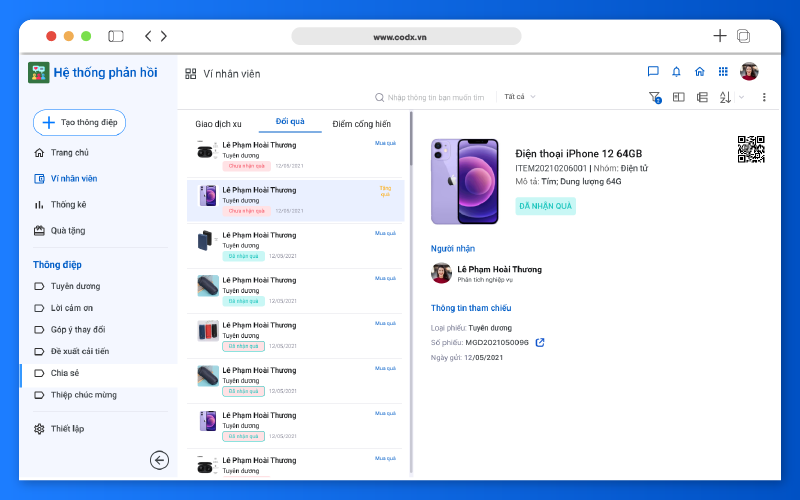This screenshot has width=800, height=500.
Task: Click ticket number 'MGD2021050096'
Action: 497,342
